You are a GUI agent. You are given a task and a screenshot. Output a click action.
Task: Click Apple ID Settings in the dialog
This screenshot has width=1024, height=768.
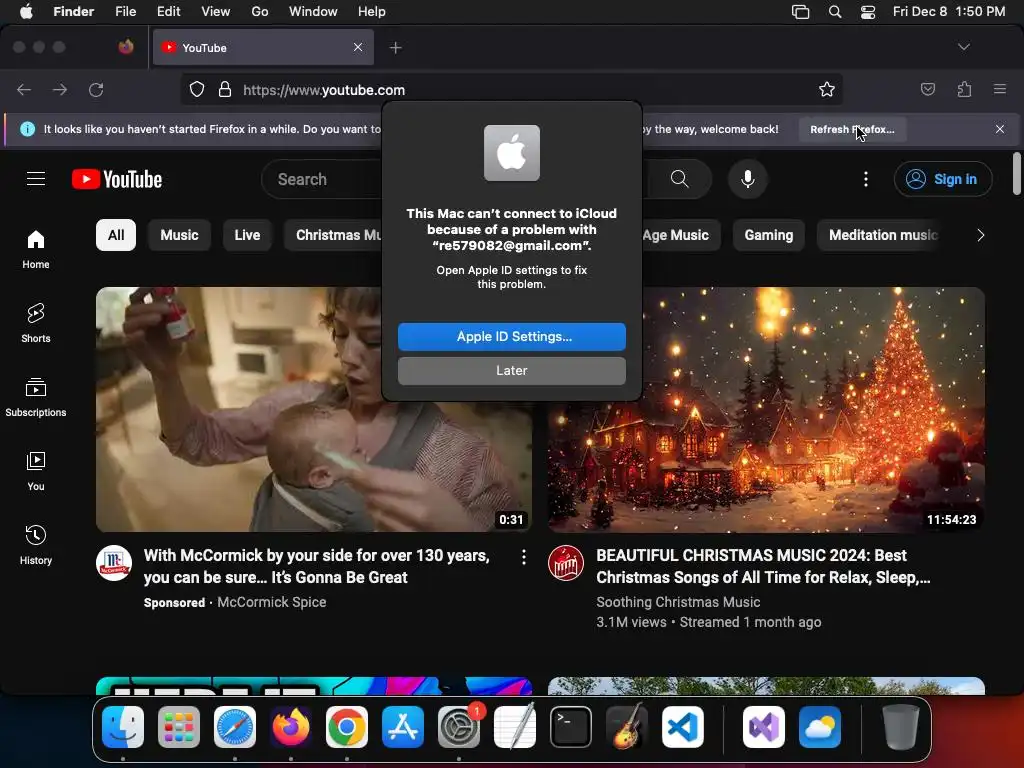click(512, 336)
